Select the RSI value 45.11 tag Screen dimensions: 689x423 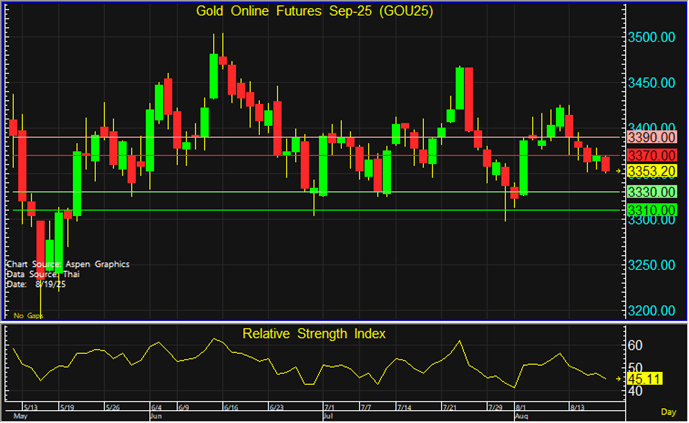(x=646, y=379)
